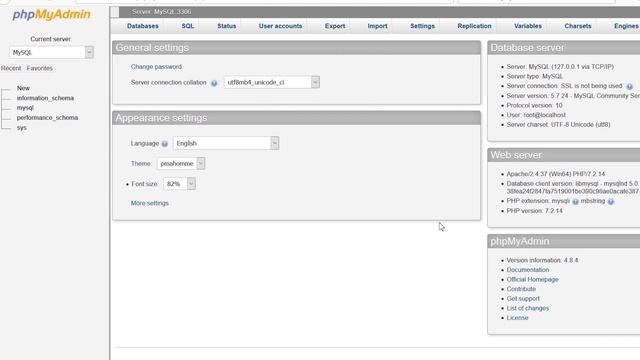Open help icon for server connection collation
This screenshot has height=360, width=640.
pos(214,83)
